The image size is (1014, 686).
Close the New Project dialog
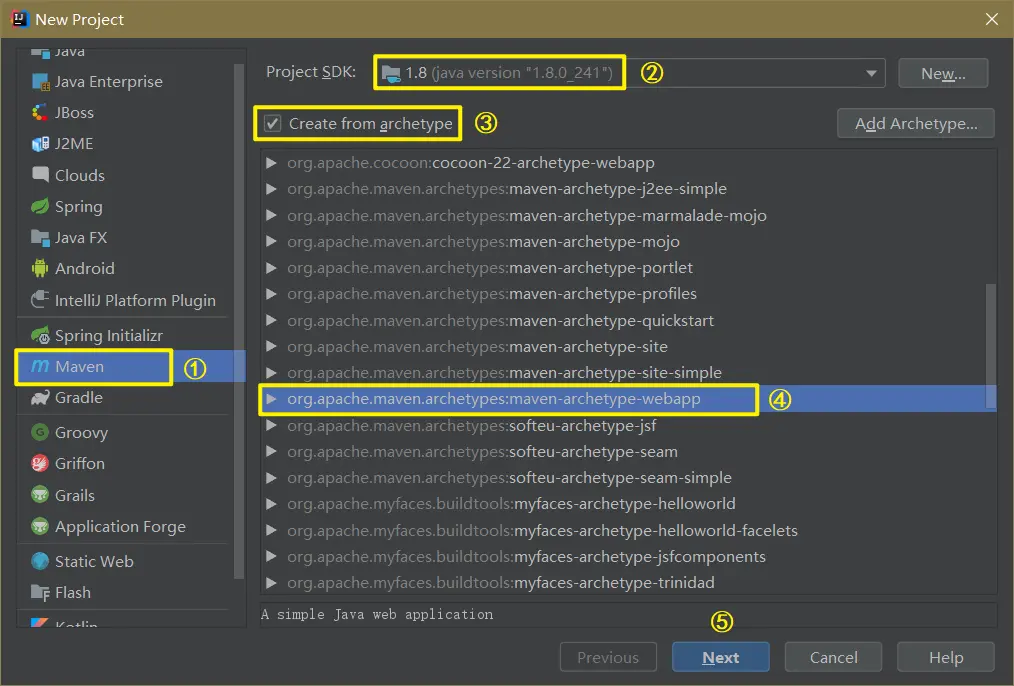coord(991,19)
